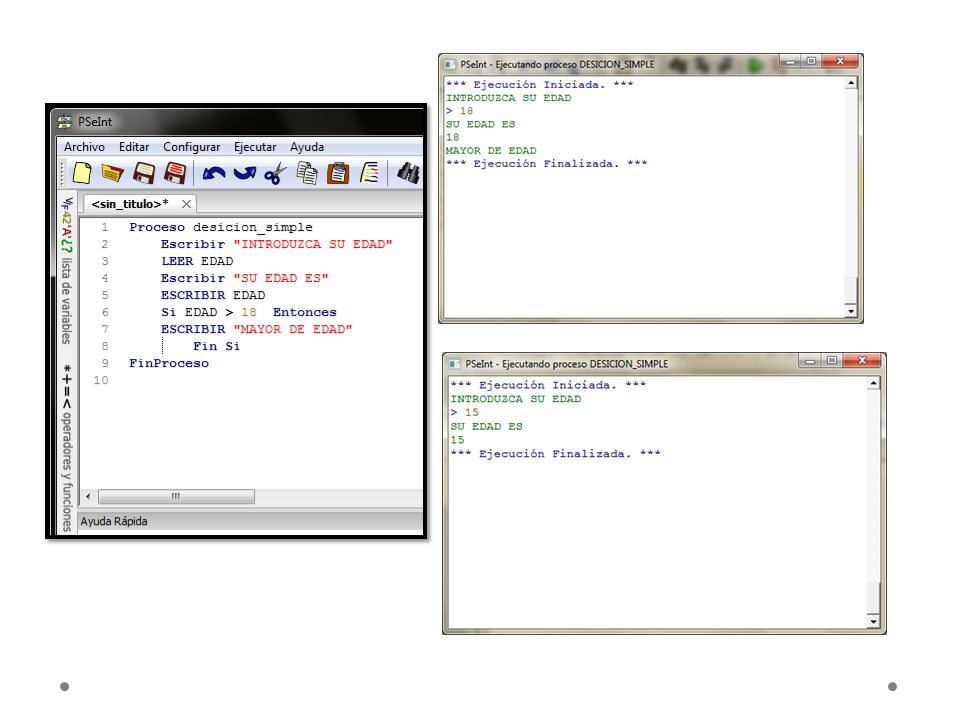Click line number 10 in the gutter

pos(101,380)
